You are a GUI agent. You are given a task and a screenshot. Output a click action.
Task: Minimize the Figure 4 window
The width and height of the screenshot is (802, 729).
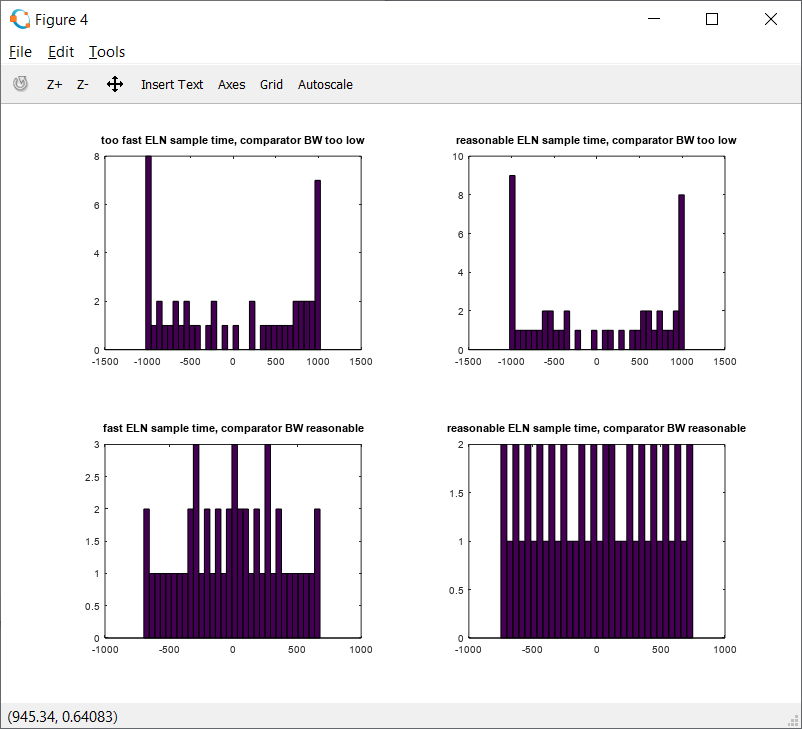pos(654,19)
